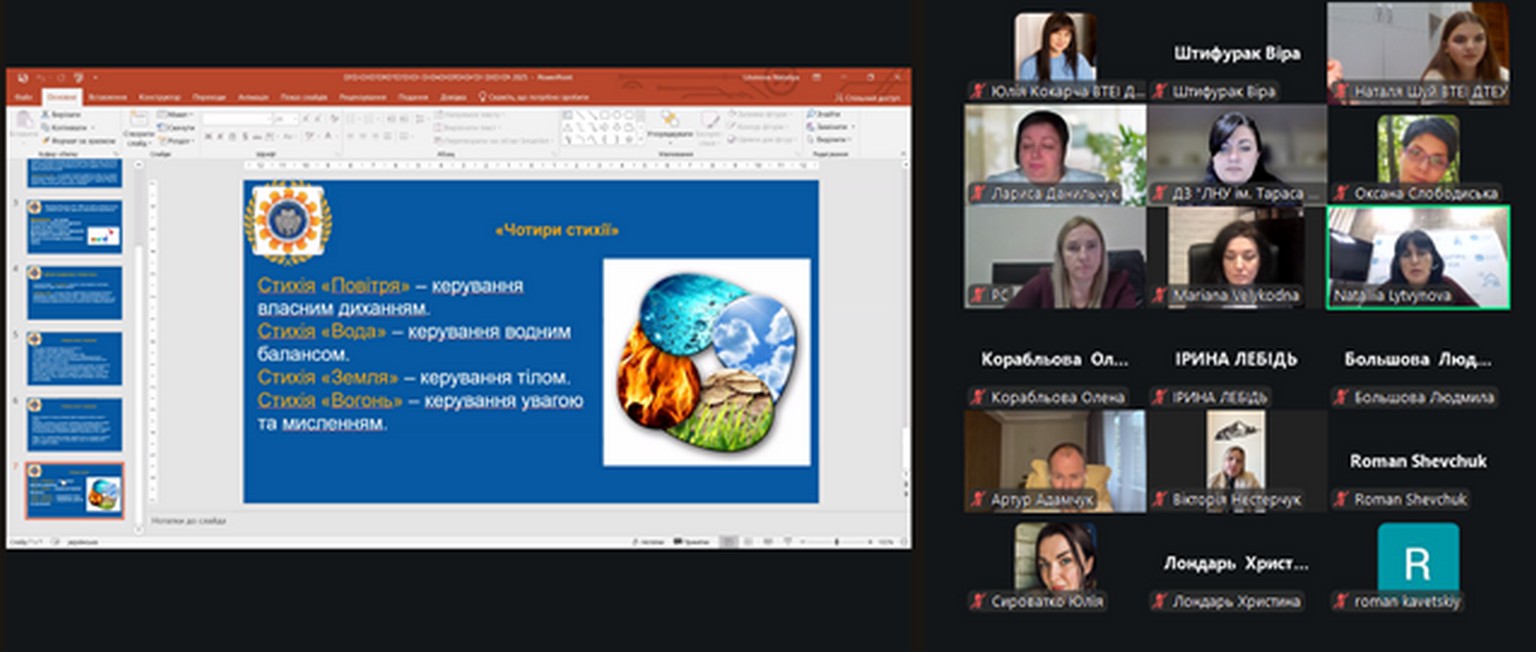1536x652 pixels.
Task: Expand the shapes gallery more arrow
Action: point(641,139)
